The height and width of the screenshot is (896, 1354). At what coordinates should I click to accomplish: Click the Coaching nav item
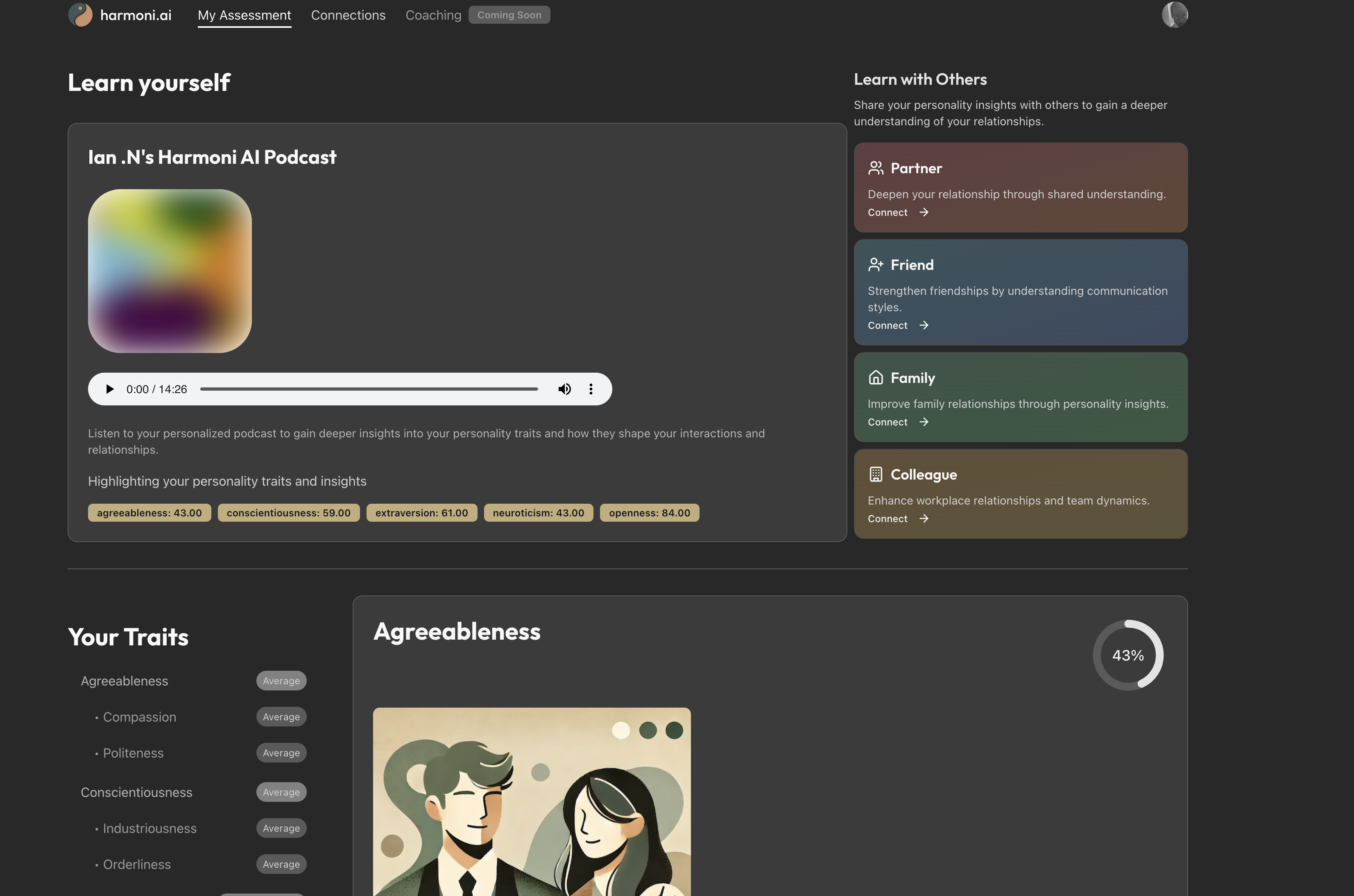coord(432,16)
